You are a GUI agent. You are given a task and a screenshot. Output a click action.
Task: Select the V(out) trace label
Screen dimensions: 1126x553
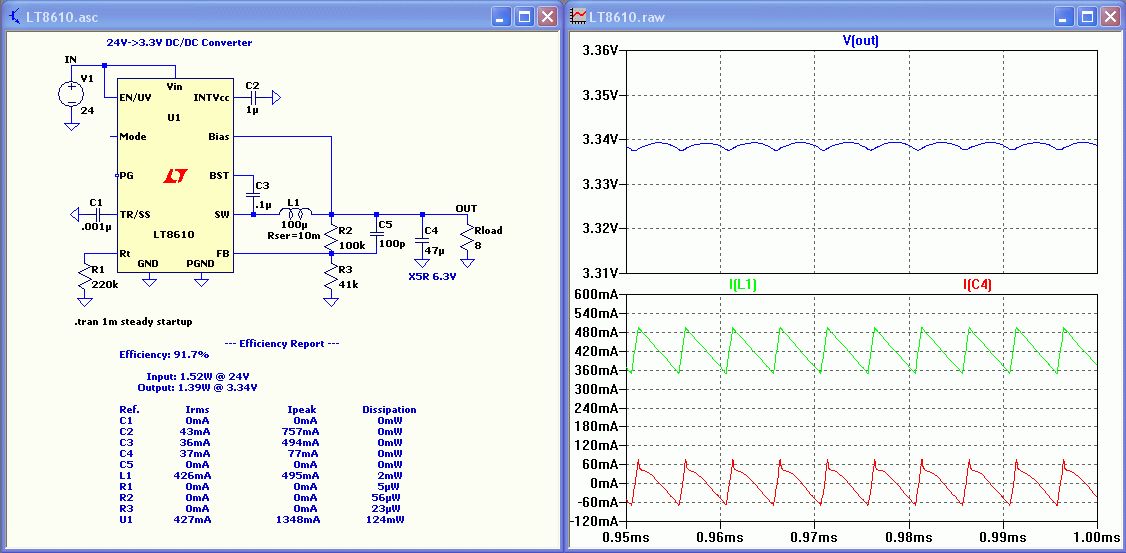861,41
